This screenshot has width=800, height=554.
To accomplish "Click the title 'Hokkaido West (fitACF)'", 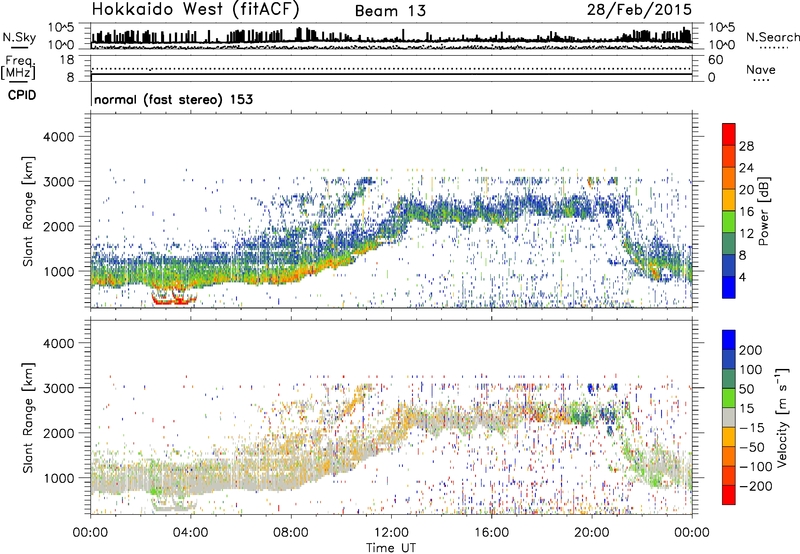I will (195, 10).
